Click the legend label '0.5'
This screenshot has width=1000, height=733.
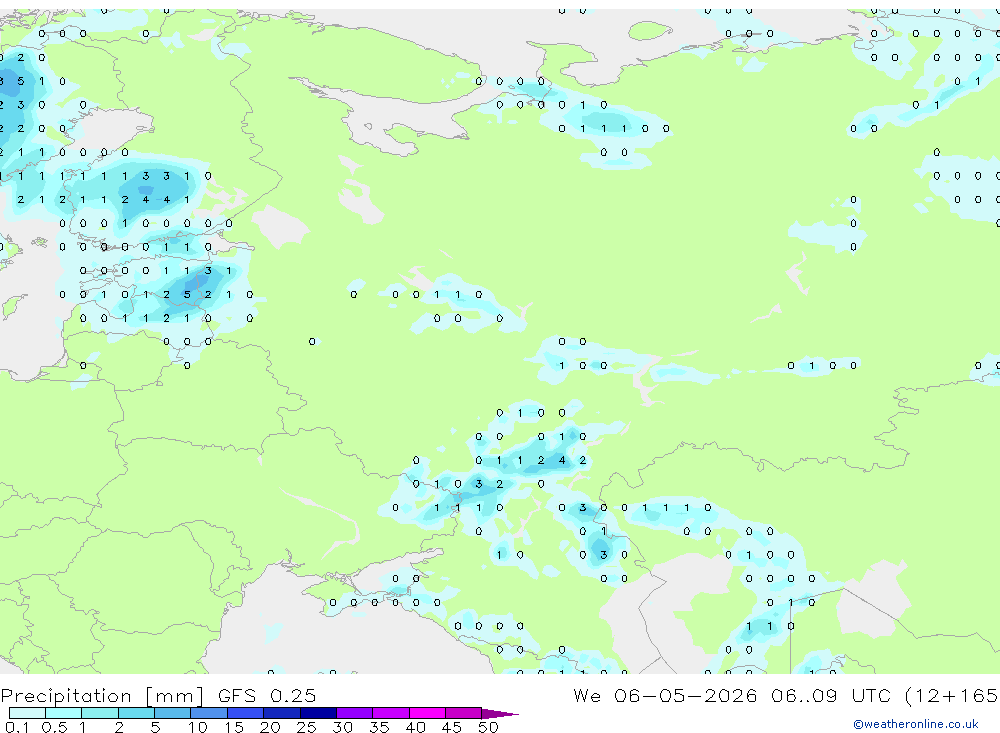[x=54, y=727]
